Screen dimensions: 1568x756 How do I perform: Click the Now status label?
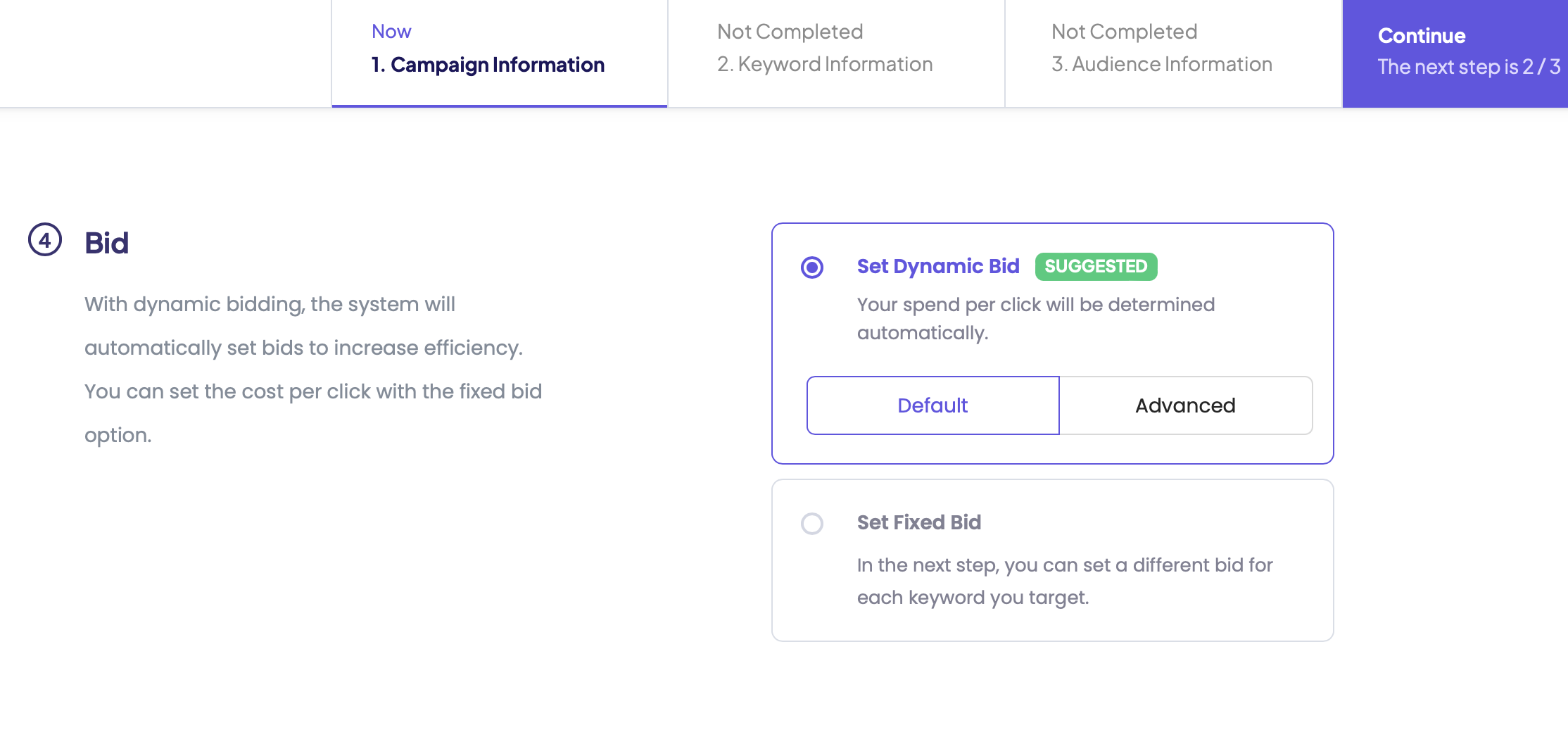click(x=391, y=31)
